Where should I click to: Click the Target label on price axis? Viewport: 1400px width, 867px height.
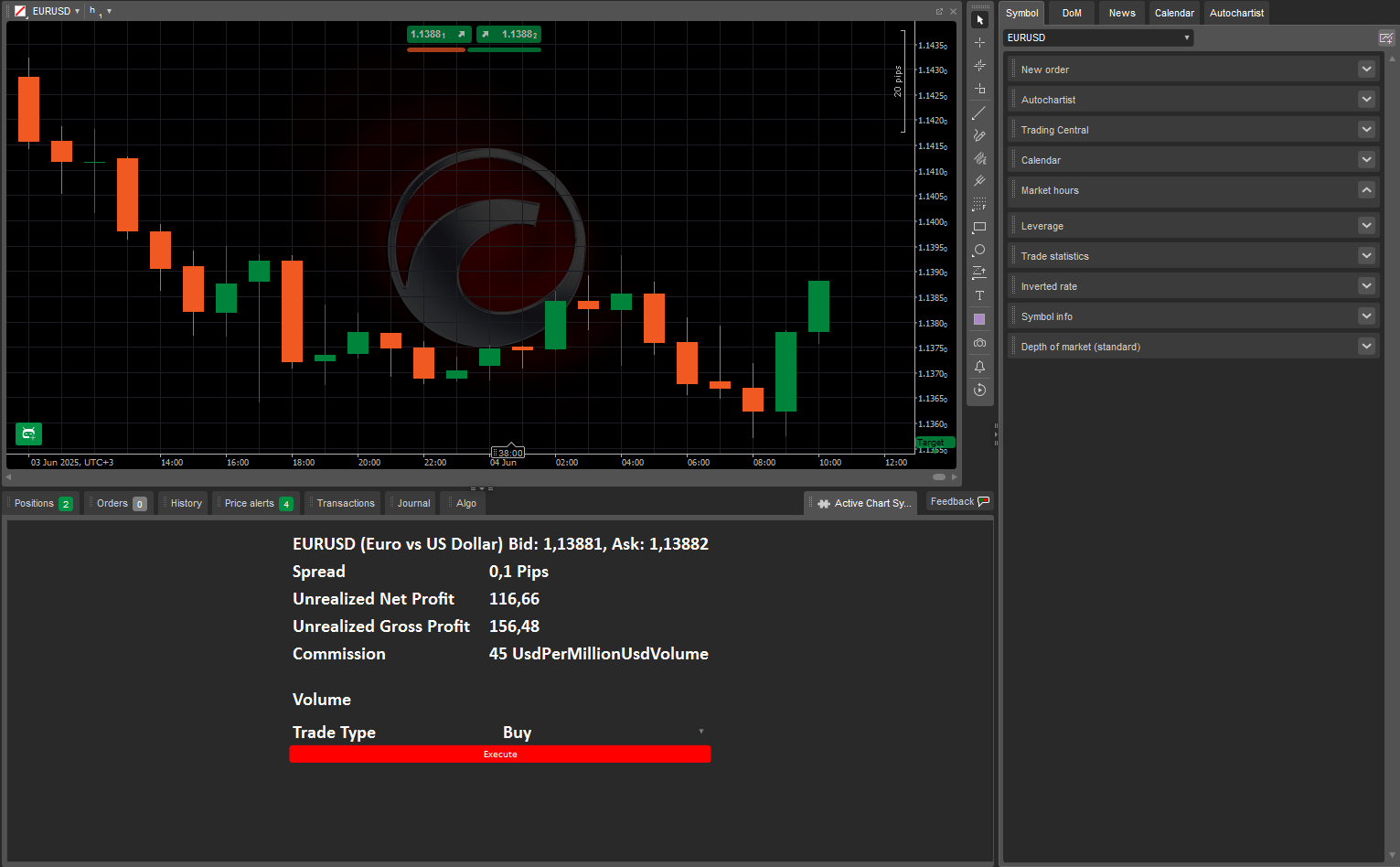935,443
